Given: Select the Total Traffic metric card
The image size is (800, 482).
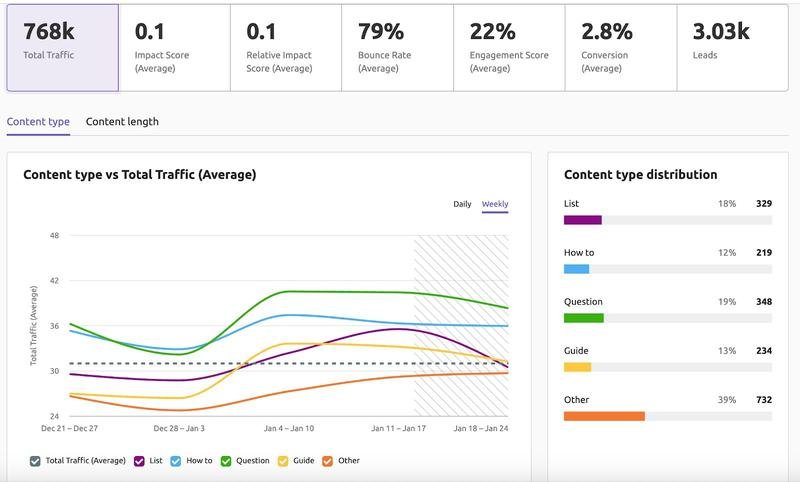Looking at the screenshot, I should coord(62,47).
